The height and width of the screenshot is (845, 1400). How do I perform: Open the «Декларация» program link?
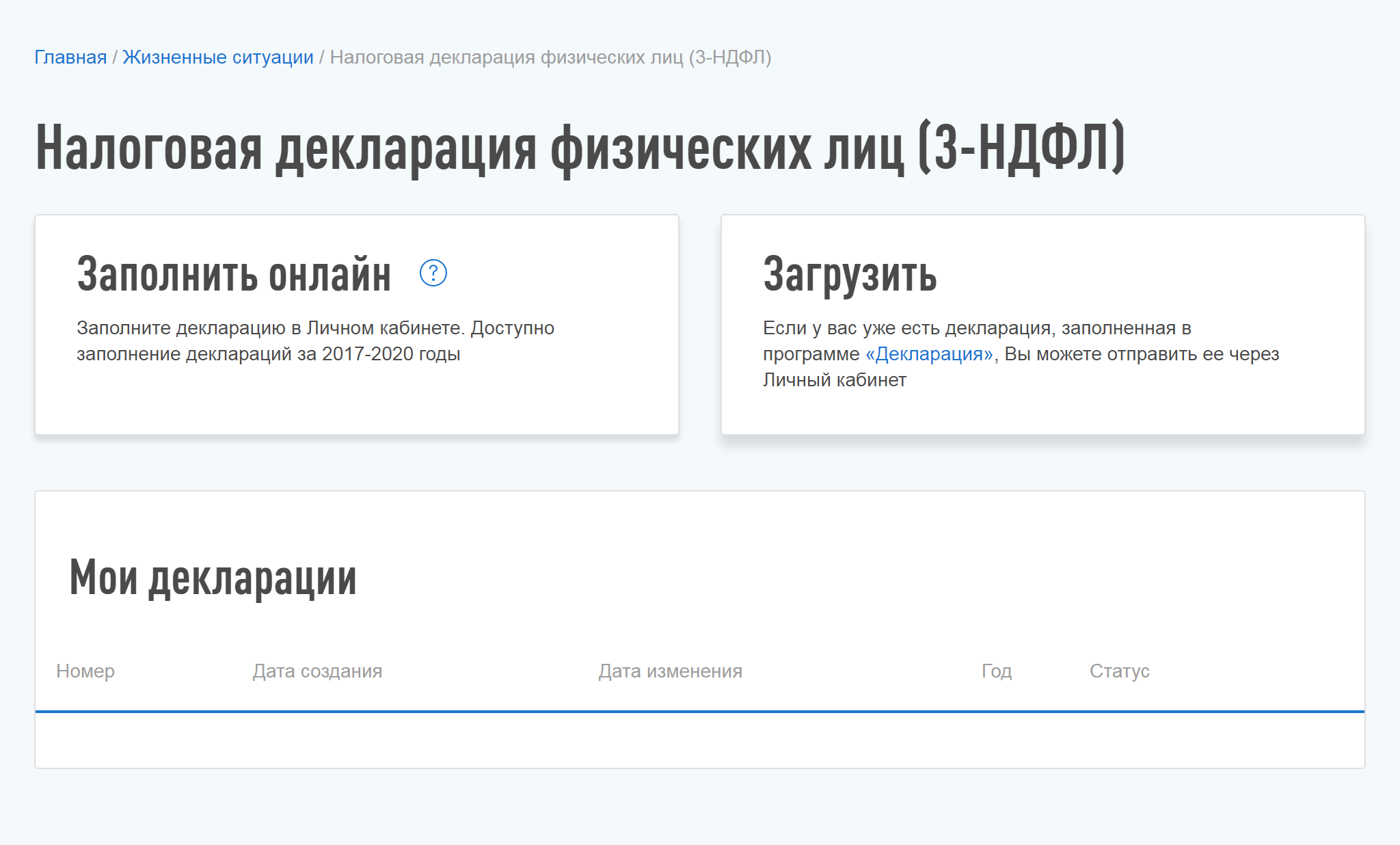click(x=929, y=354)
